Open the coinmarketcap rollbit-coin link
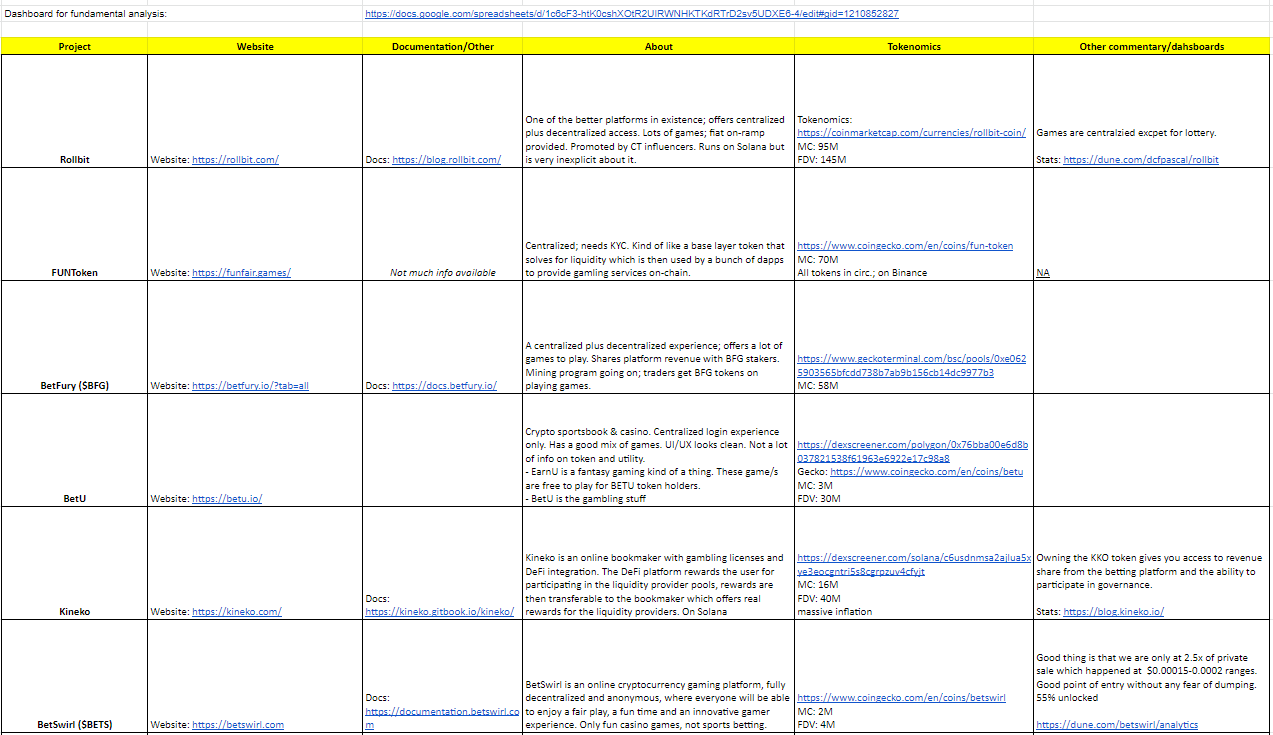Image resolution: width=1273 pixels, height=735 pixels. pos(911,133)
